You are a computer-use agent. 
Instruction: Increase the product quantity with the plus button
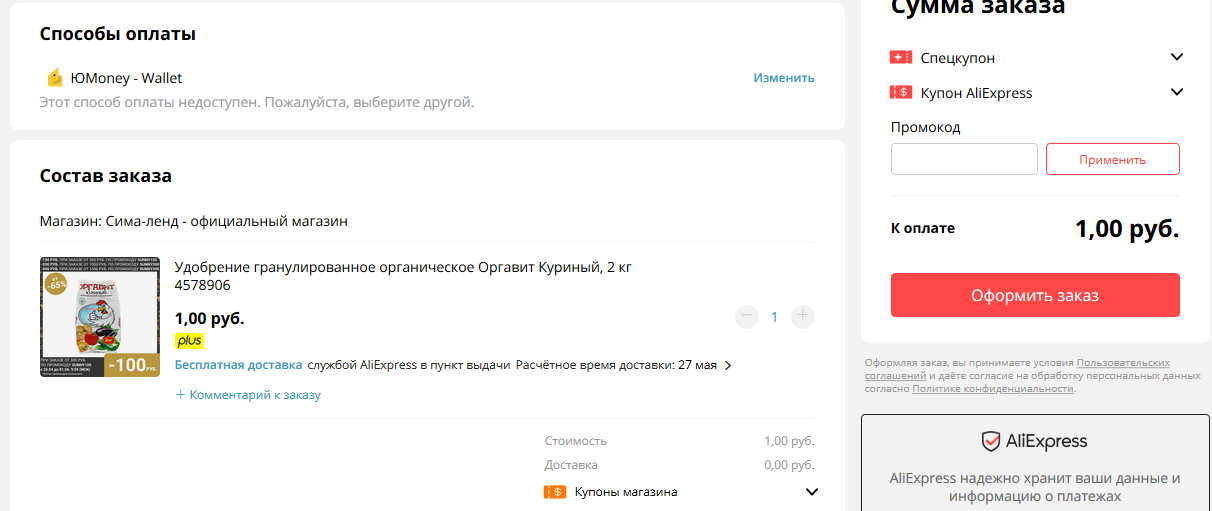tap(803, 317)
